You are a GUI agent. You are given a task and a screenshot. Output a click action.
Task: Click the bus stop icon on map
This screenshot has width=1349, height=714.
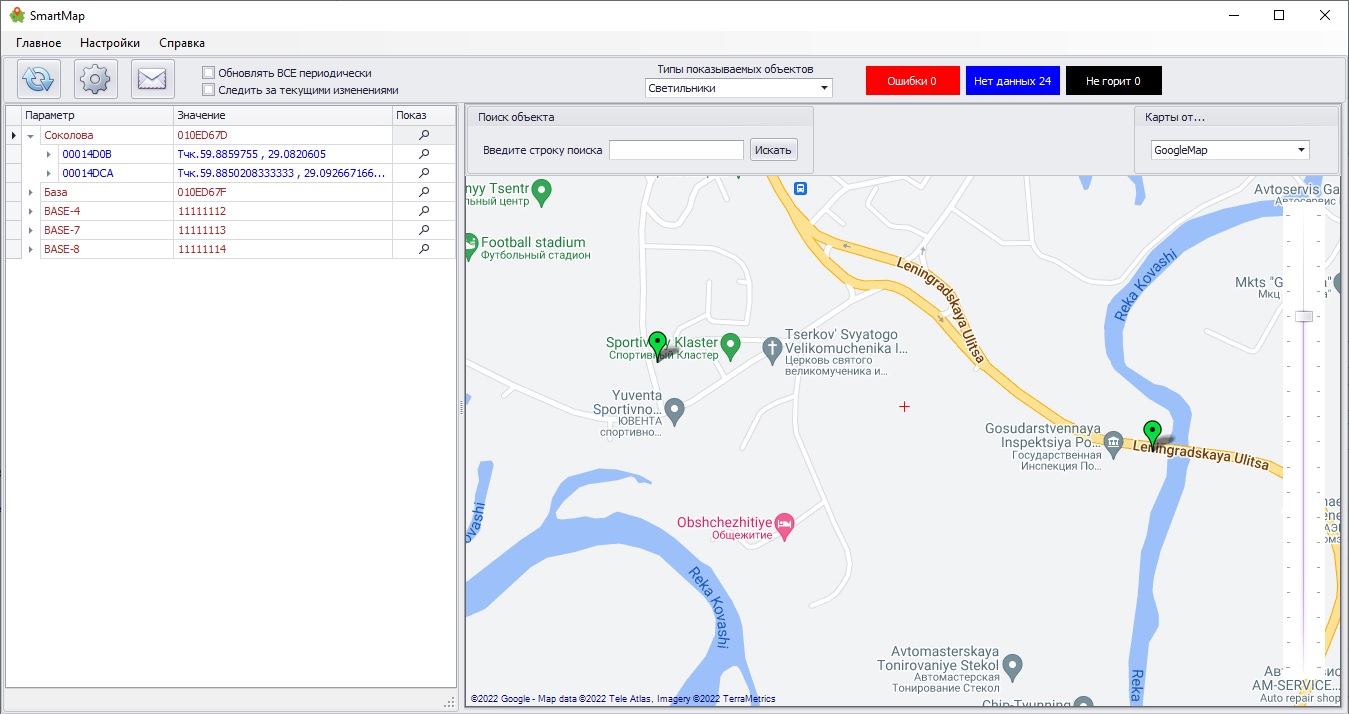pyautogui.click(x=800, y=187)
